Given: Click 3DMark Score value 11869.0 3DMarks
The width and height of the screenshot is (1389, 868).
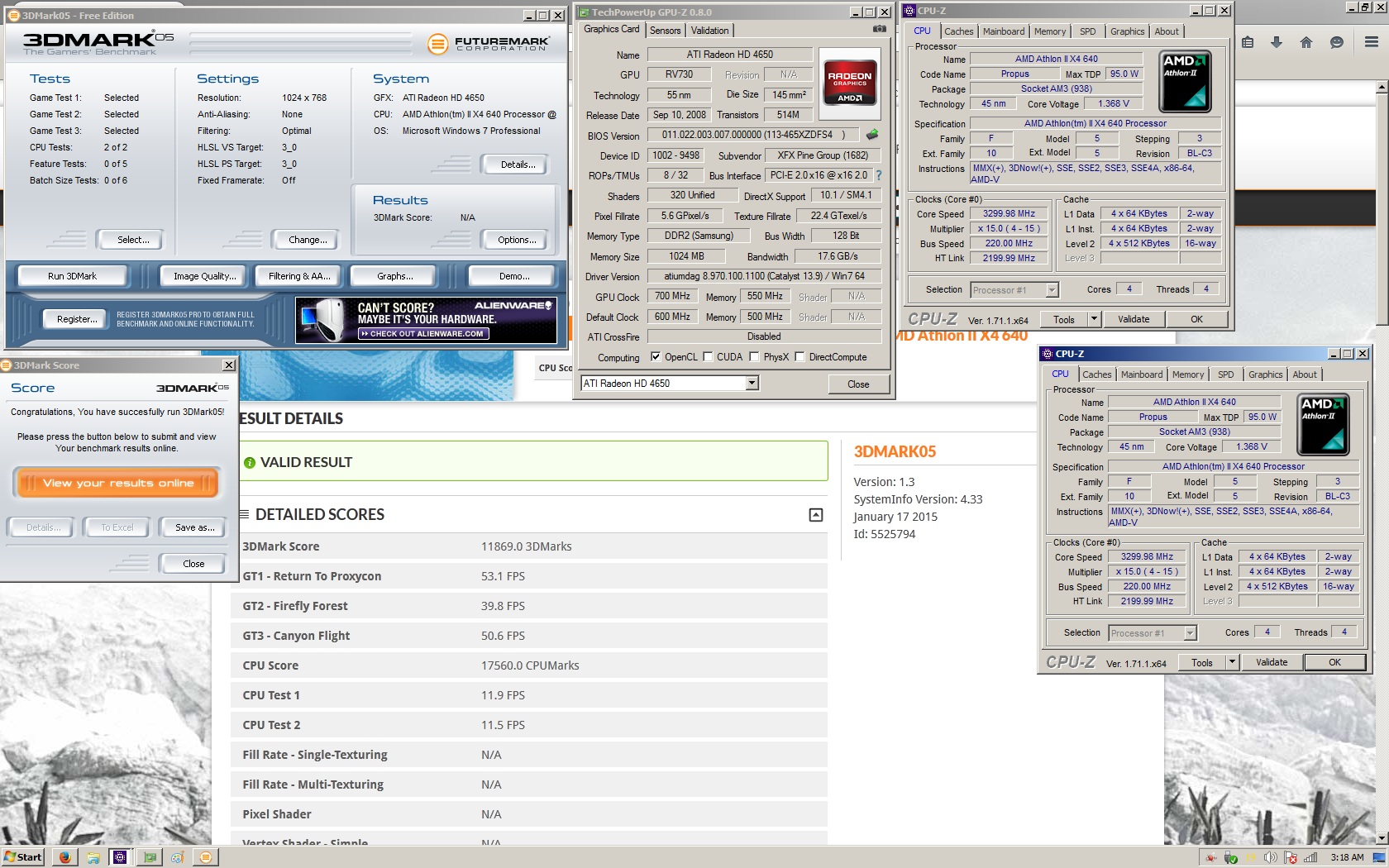Looking at the screenshot, I should point(527,546).
